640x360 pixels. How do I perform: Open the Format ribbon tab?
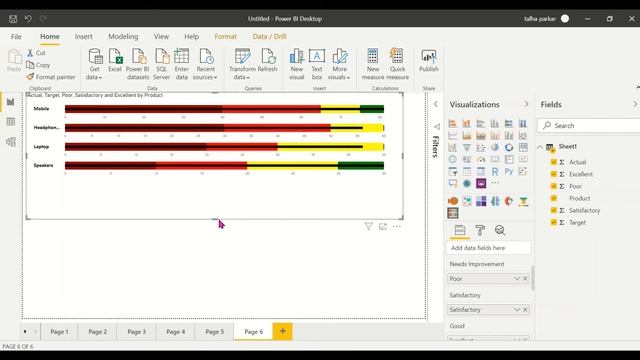tap(226, 37)
